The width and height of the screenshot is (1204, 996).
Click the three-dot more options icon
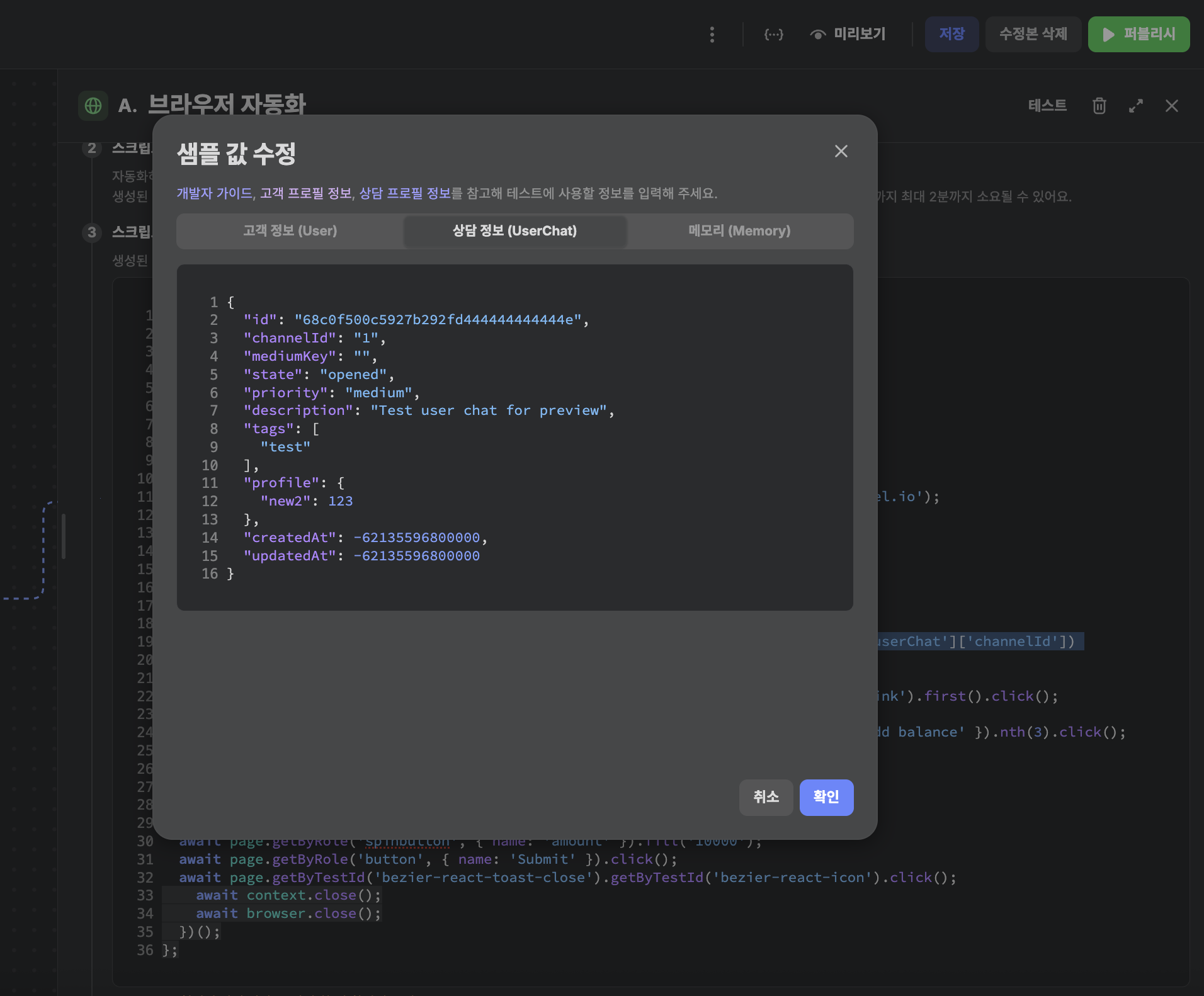click(712, 35)
